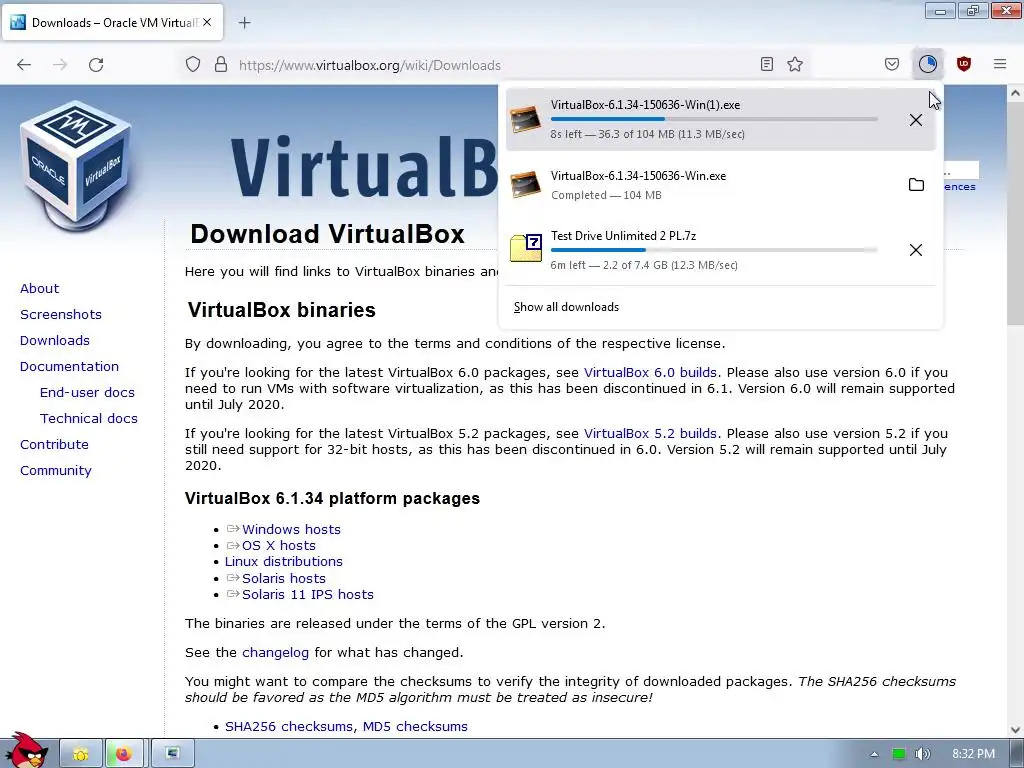
Task: Open the About sidebar link
Action: pos(39,288)
